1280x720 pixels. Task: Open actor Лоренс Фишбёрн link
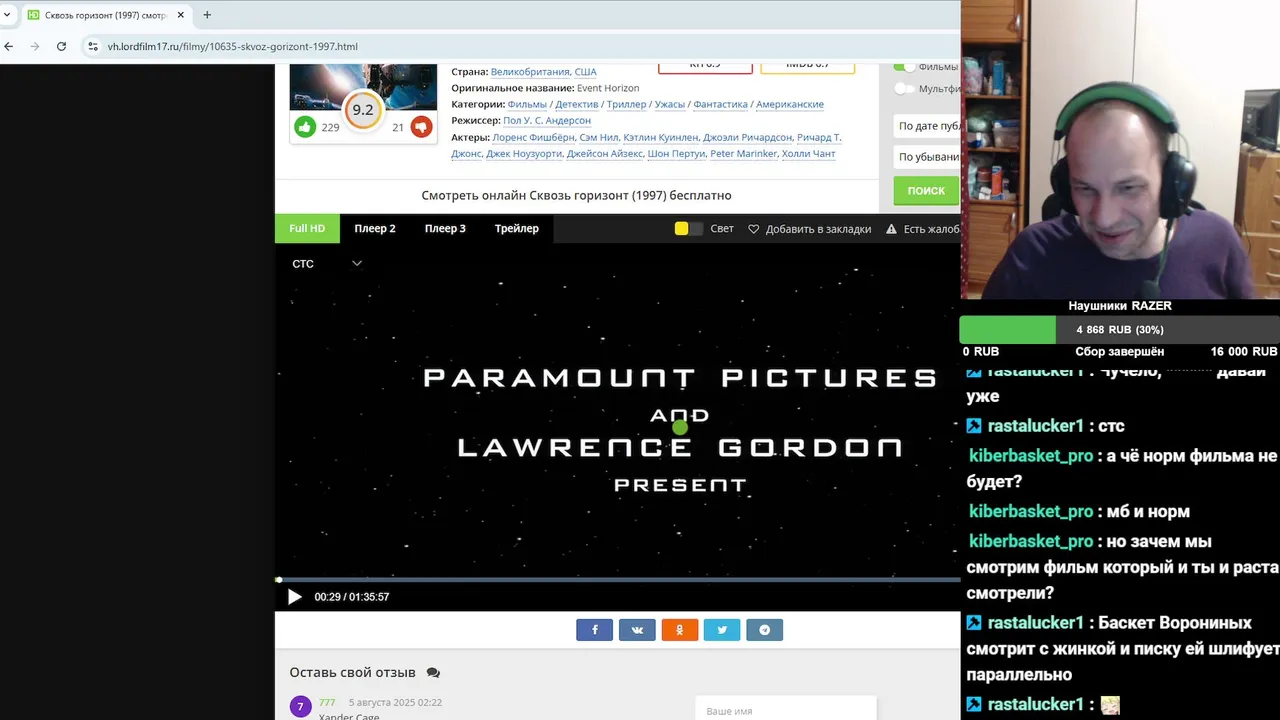[534, 137]
